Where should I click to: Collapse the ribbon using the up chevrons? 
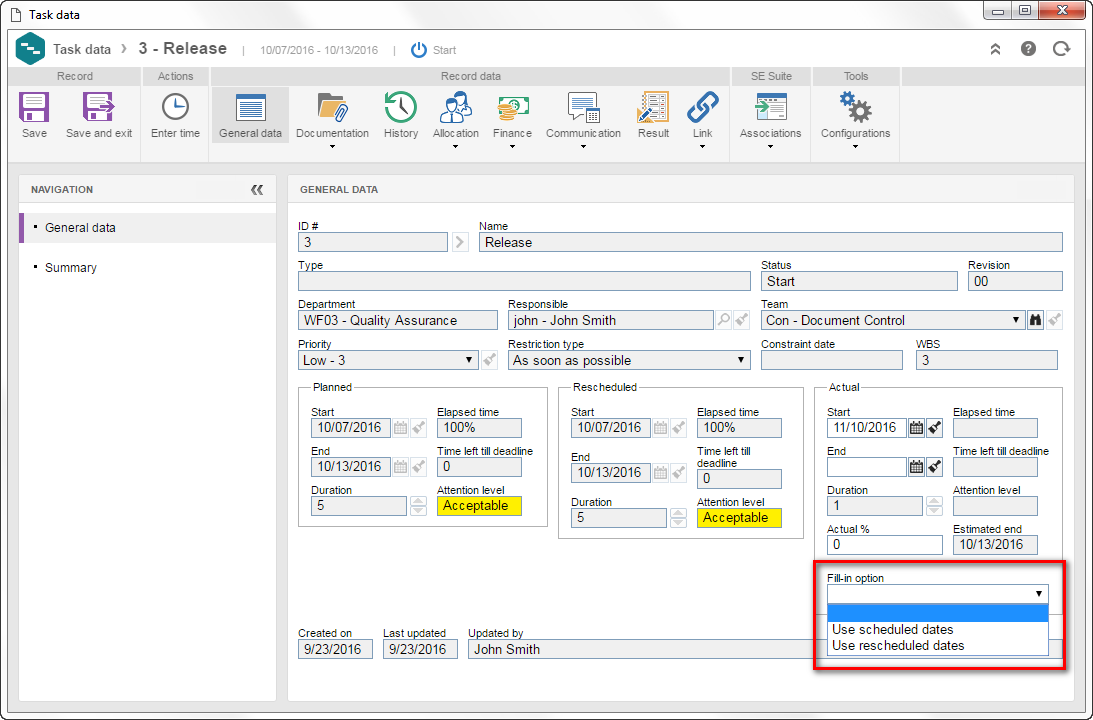point(995,49)
